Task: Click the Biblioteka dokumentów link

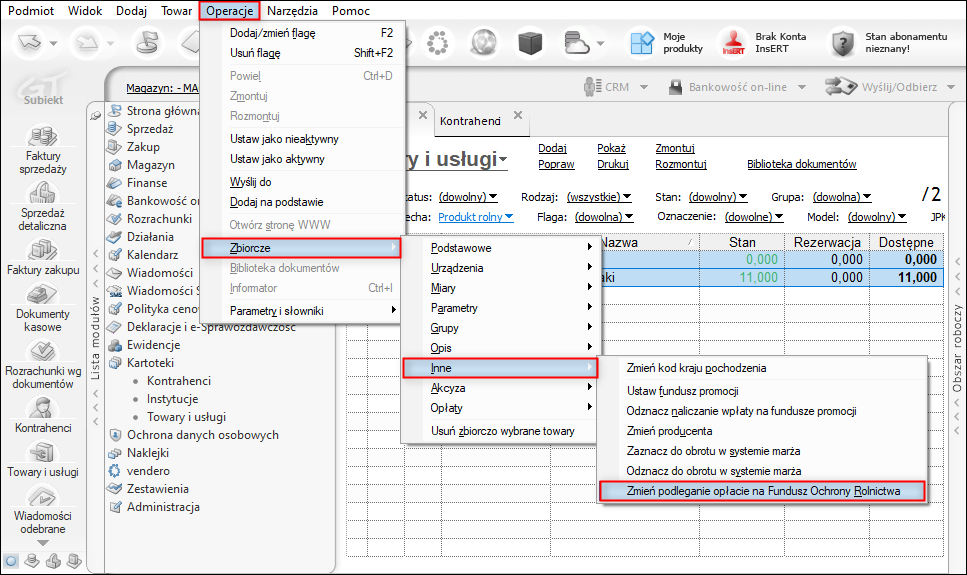Action: [x=802, y=164]
